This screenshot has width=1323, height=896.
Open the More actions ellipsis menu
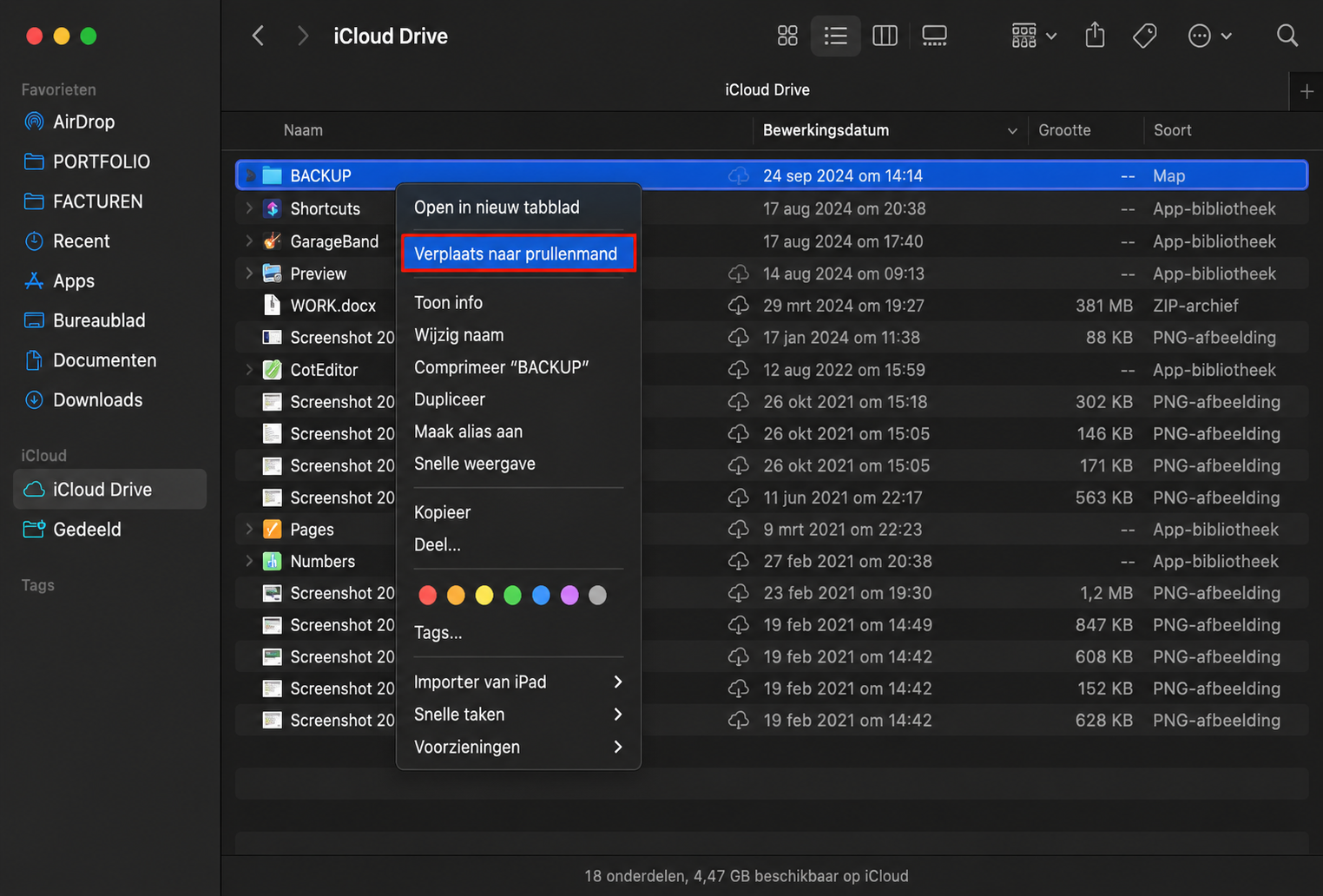(x=1209, y=36)
